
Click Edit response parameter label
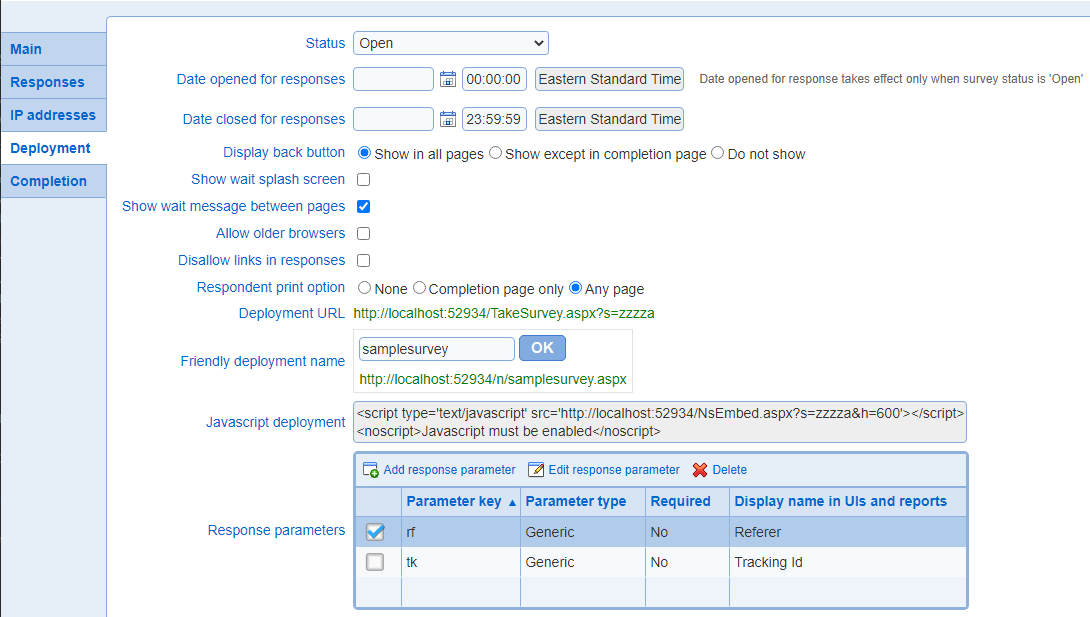[x=614, y=470]
